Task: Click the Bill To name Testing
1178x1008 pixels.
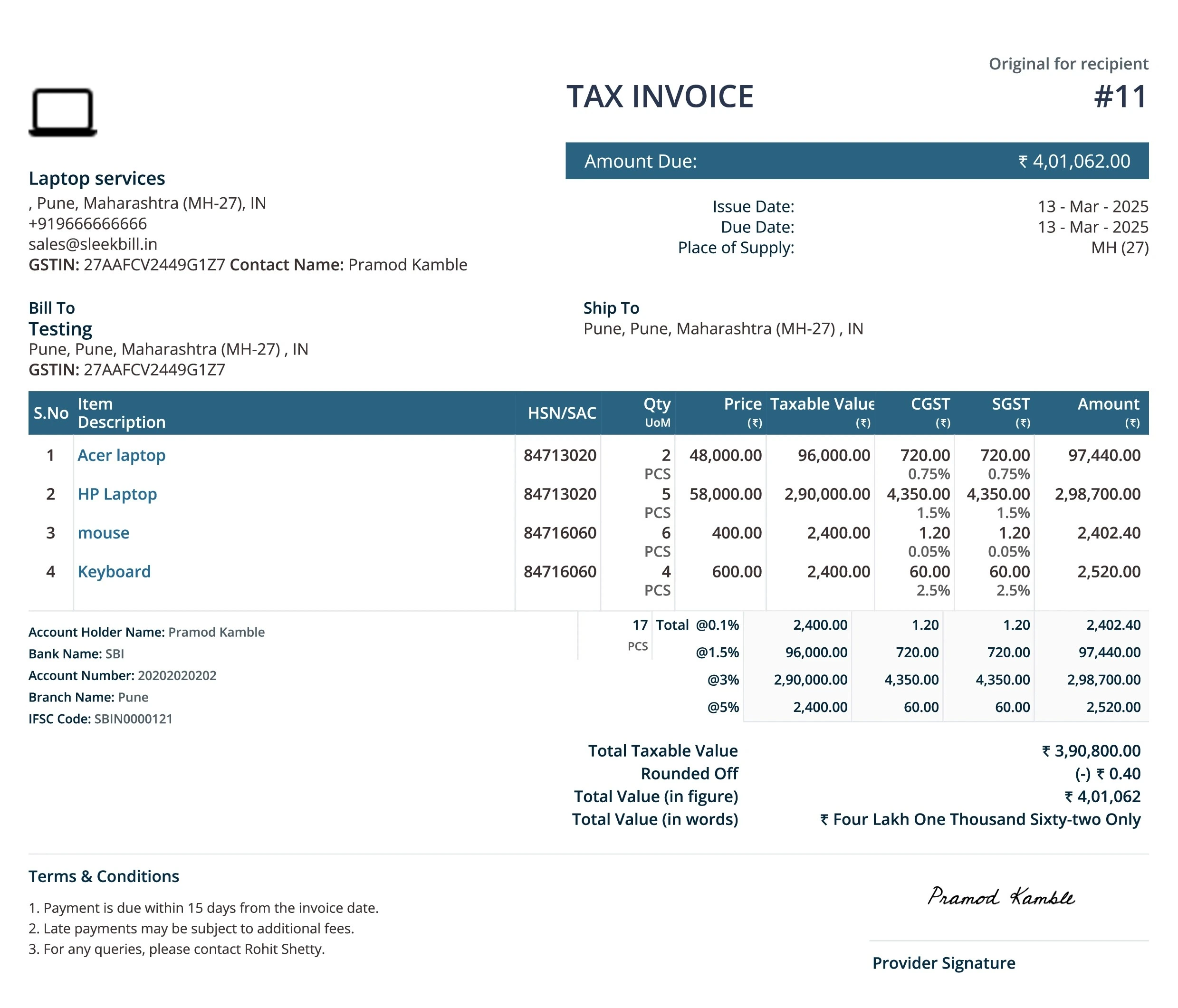Action: (60, 329)
